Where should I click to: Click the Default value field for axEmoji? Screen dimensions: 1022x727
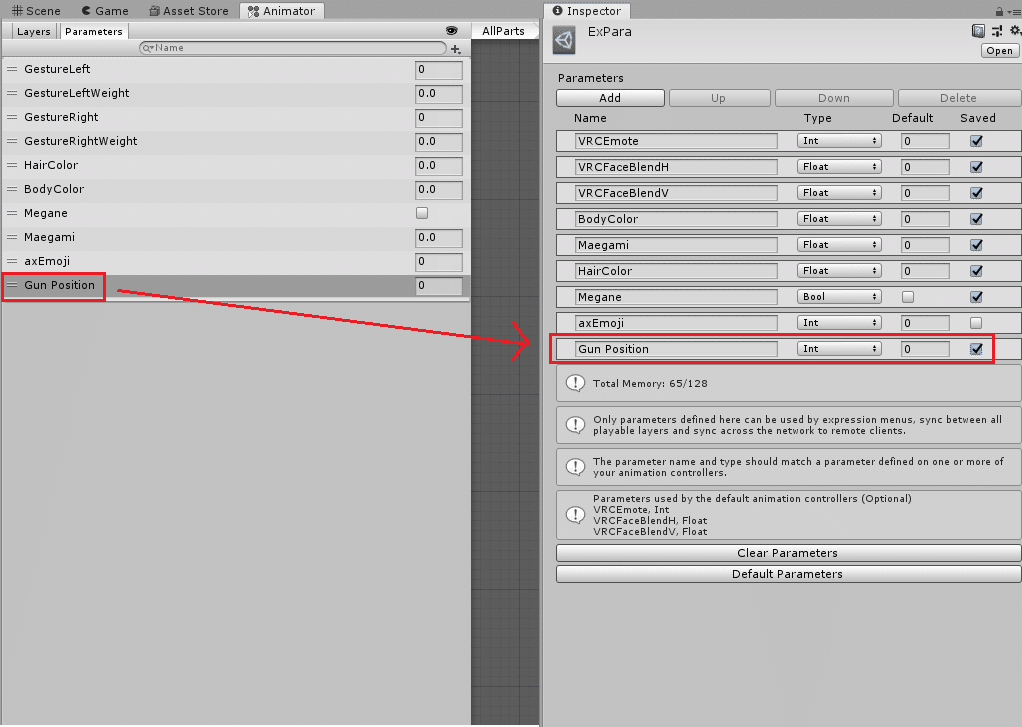click(925, 323)
